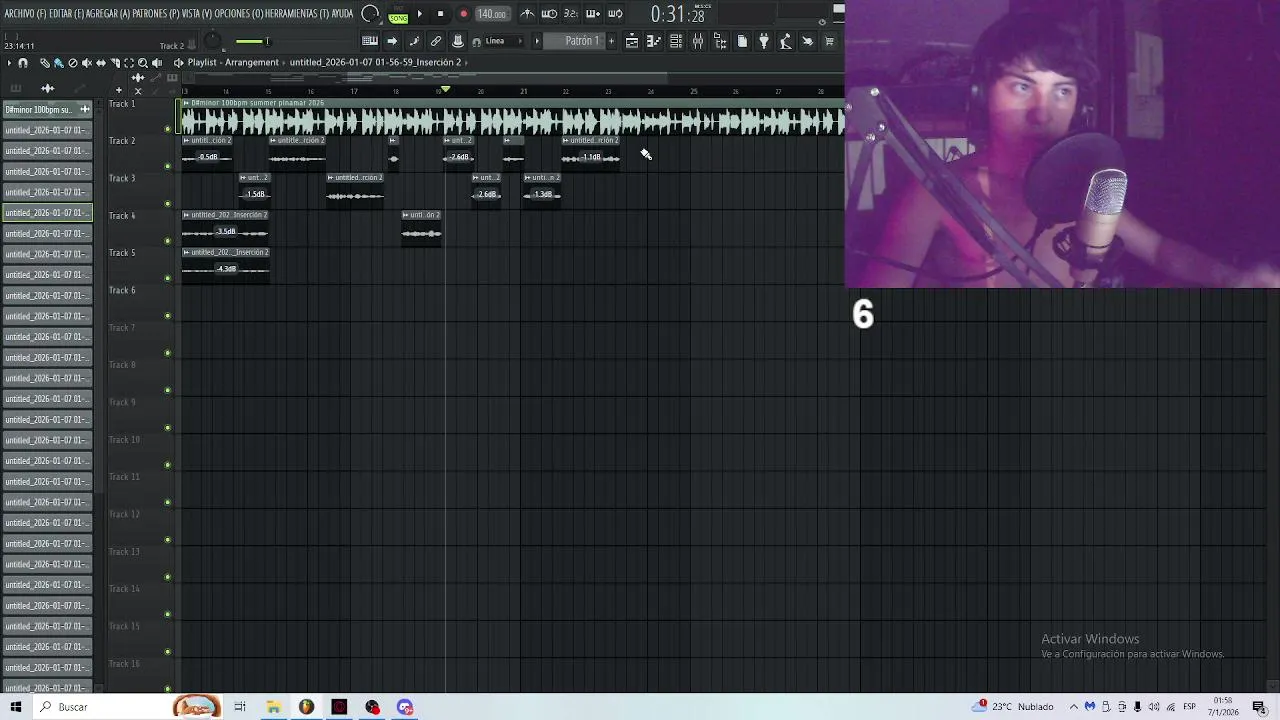
Task: Open the PATRONES menu
Action: coord(156,14)
